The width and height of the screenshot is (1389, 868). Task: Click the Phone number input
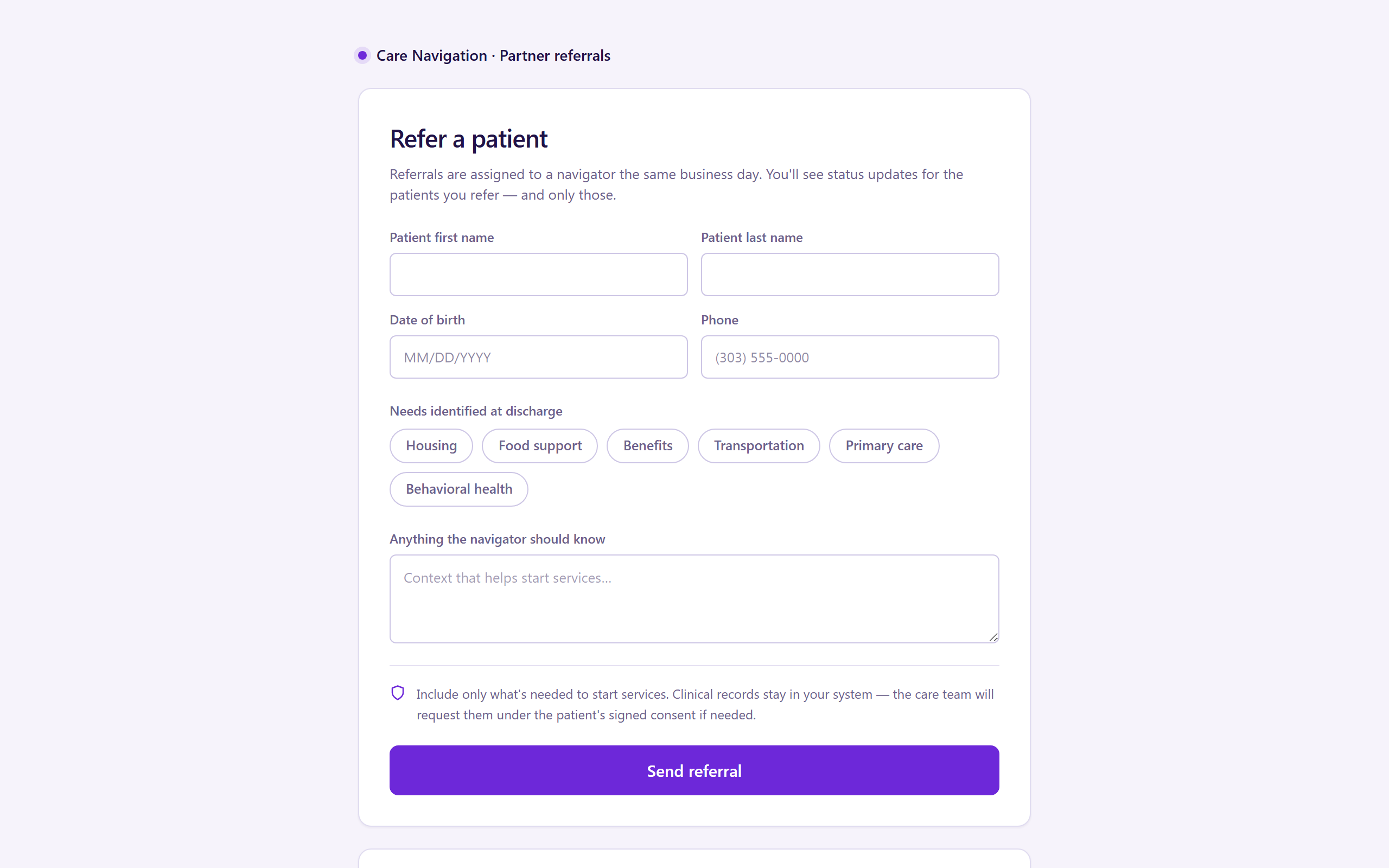[850, 357]
